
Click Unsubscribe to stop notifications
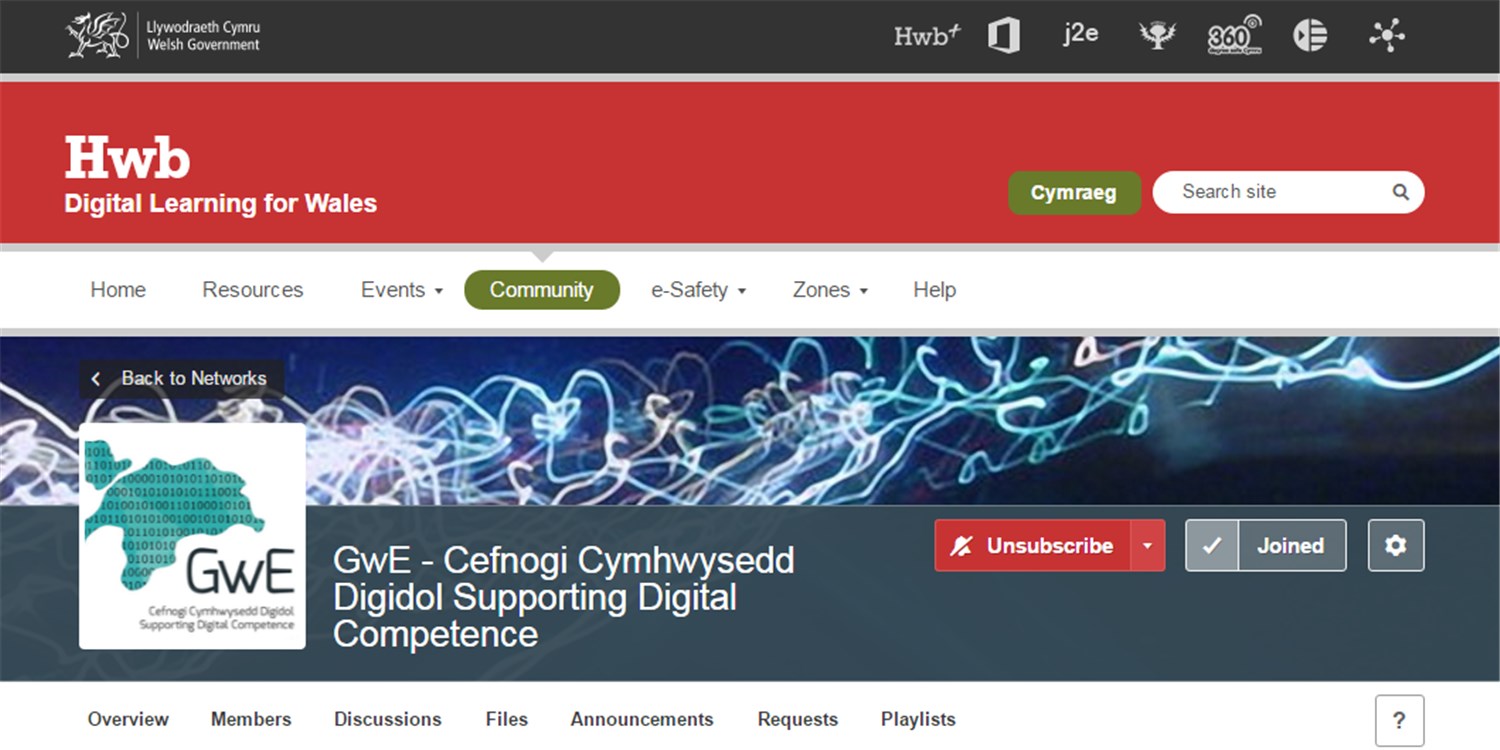tap(1032, 546)
